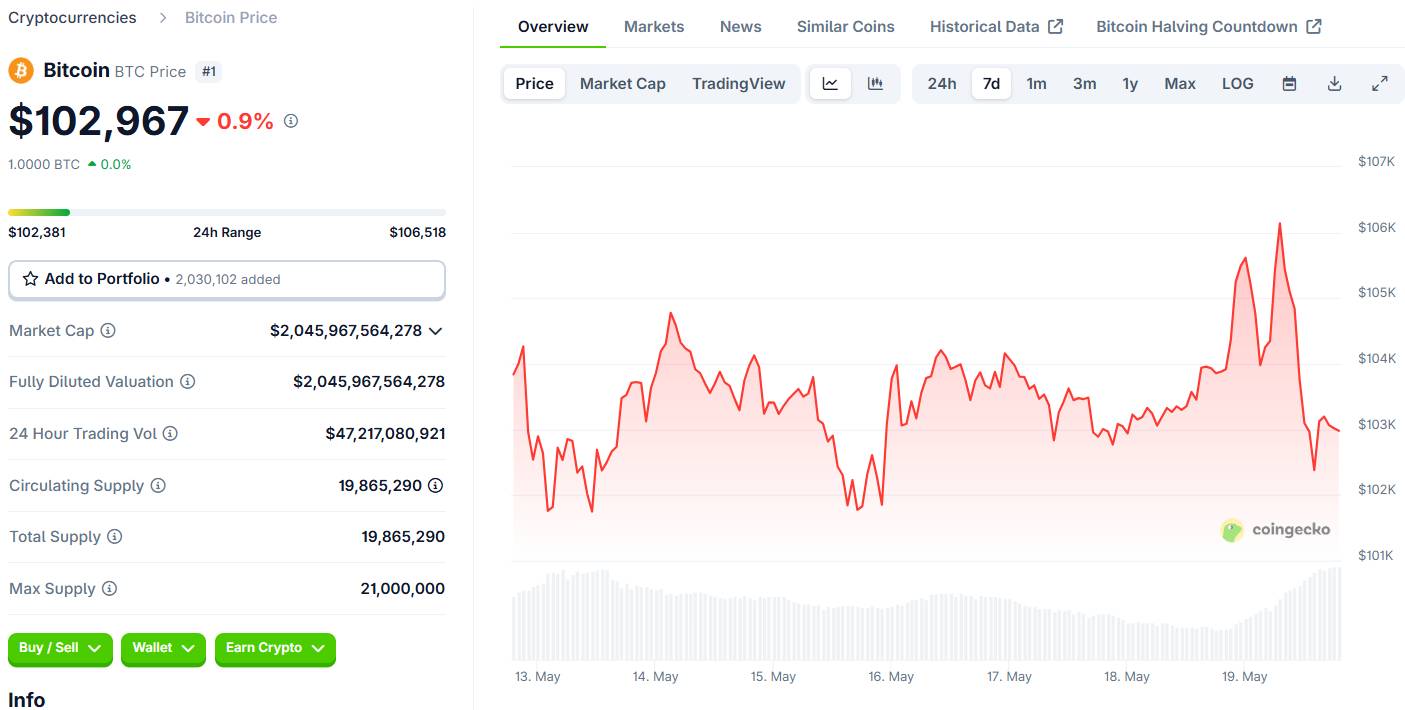Click the Market Cap info icon
The height and width of the screenshot is (710, 1405).
tap(108, 331)
